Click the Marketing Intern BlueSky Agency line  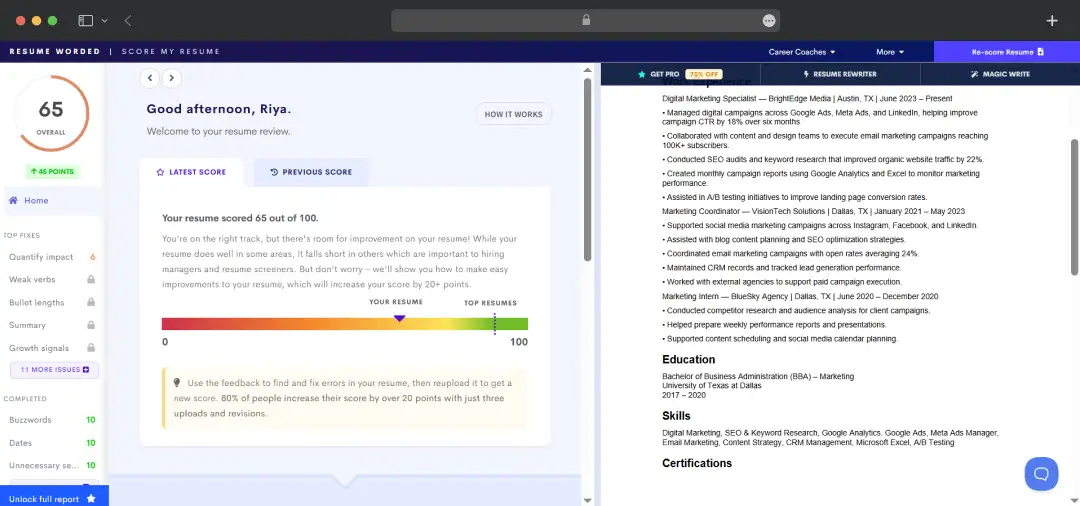click(800, 297)
